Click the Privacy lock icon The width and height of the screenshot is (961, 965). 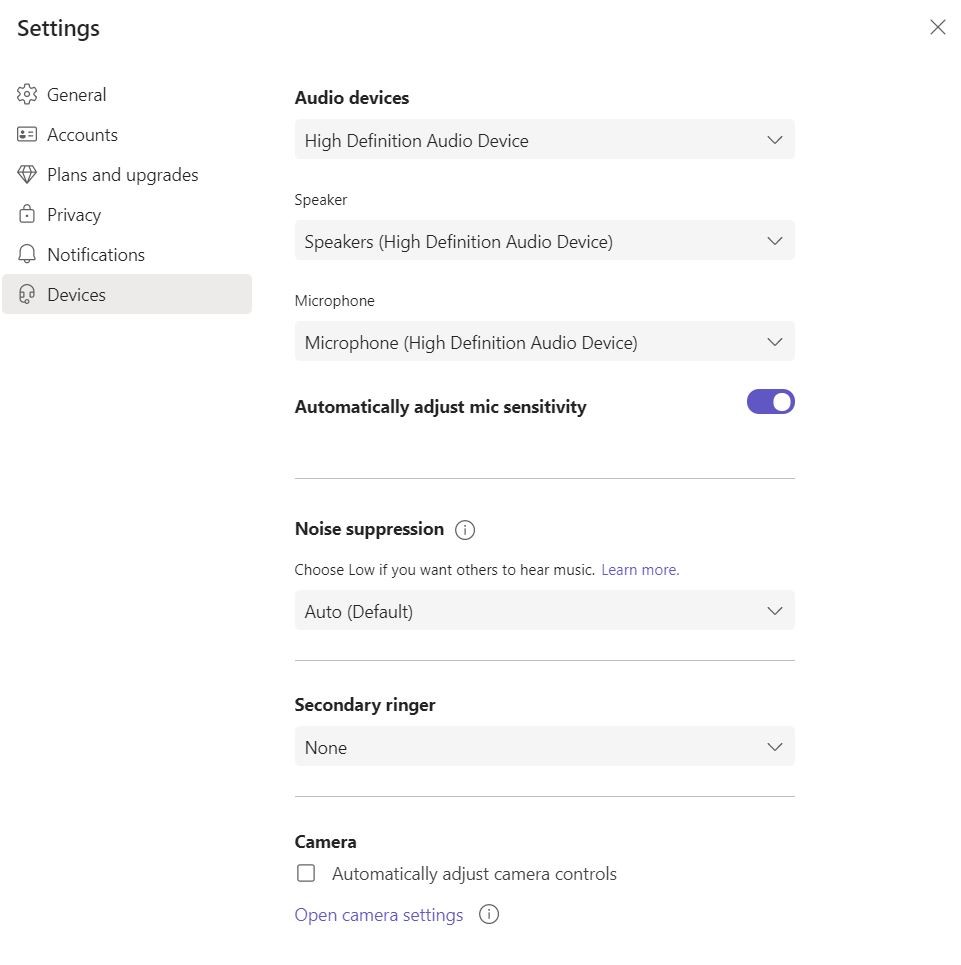coord(27,215)
